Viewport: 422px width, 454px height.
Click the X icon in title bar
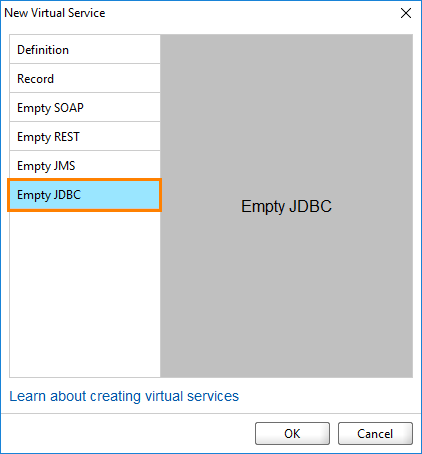pyautogui.click(x=406, y=13)
